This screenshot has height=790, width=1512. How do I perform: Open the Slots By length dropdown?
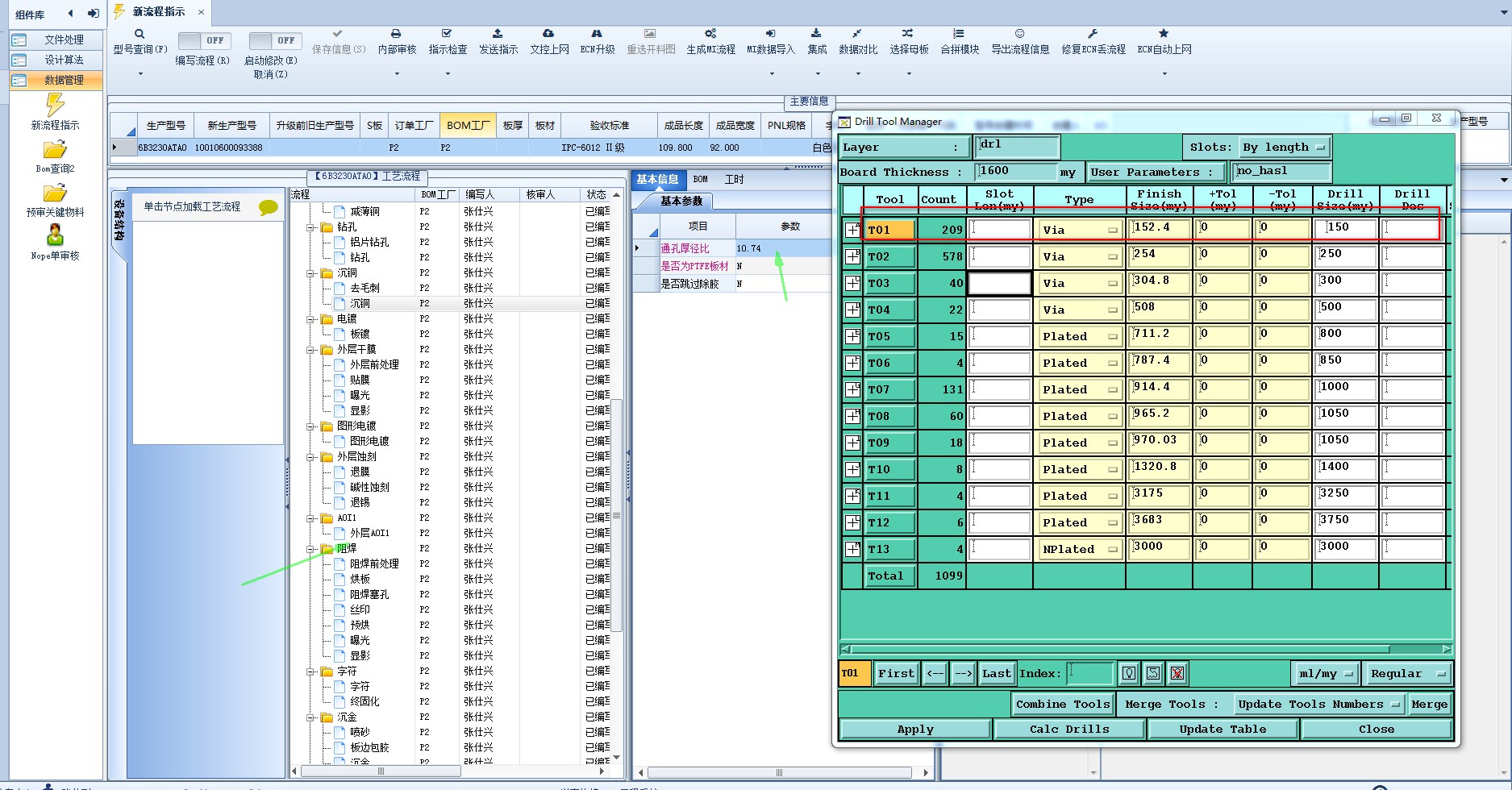tap(1284, 148)
